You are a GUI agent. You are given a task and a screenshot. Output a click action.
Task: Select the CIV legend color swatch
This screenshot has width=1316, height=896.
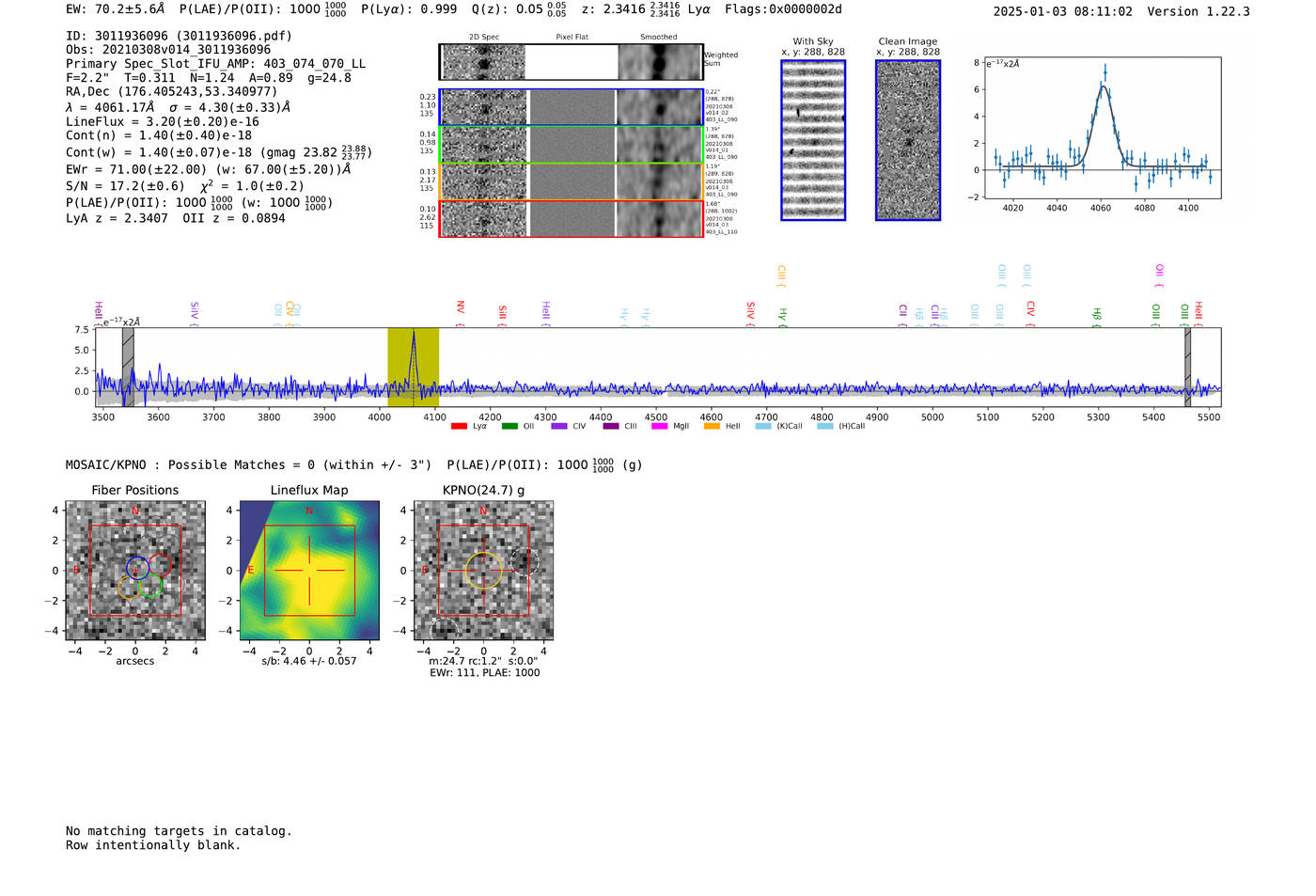pos(559,426)
